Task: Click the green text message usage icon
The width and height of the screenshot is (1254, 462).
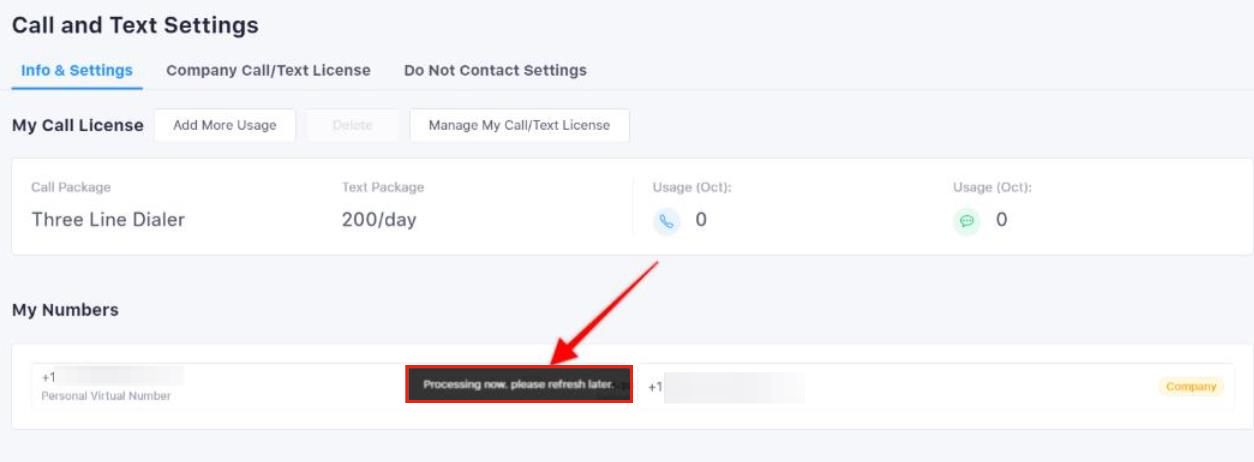Action: (966, 221)
